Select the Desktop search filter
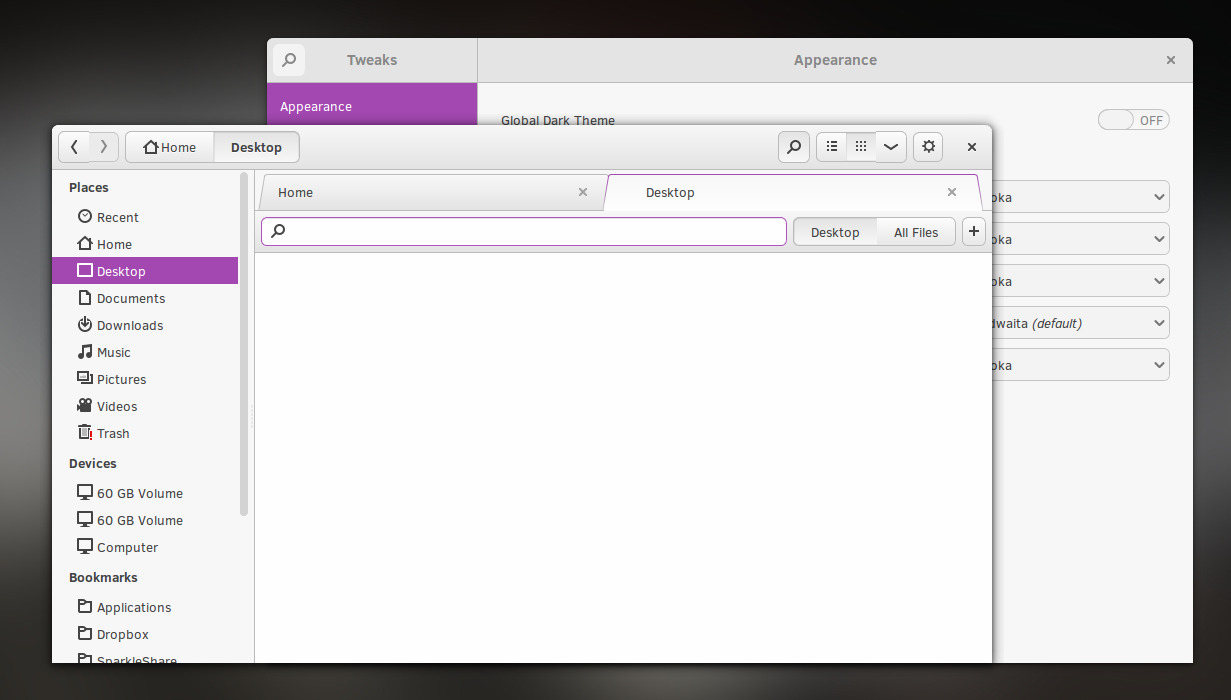 point(835,231)
